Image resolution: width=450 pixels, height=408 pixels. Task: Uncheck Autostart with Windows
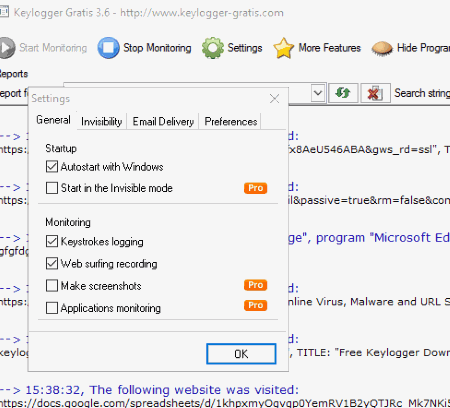(52, 166)
